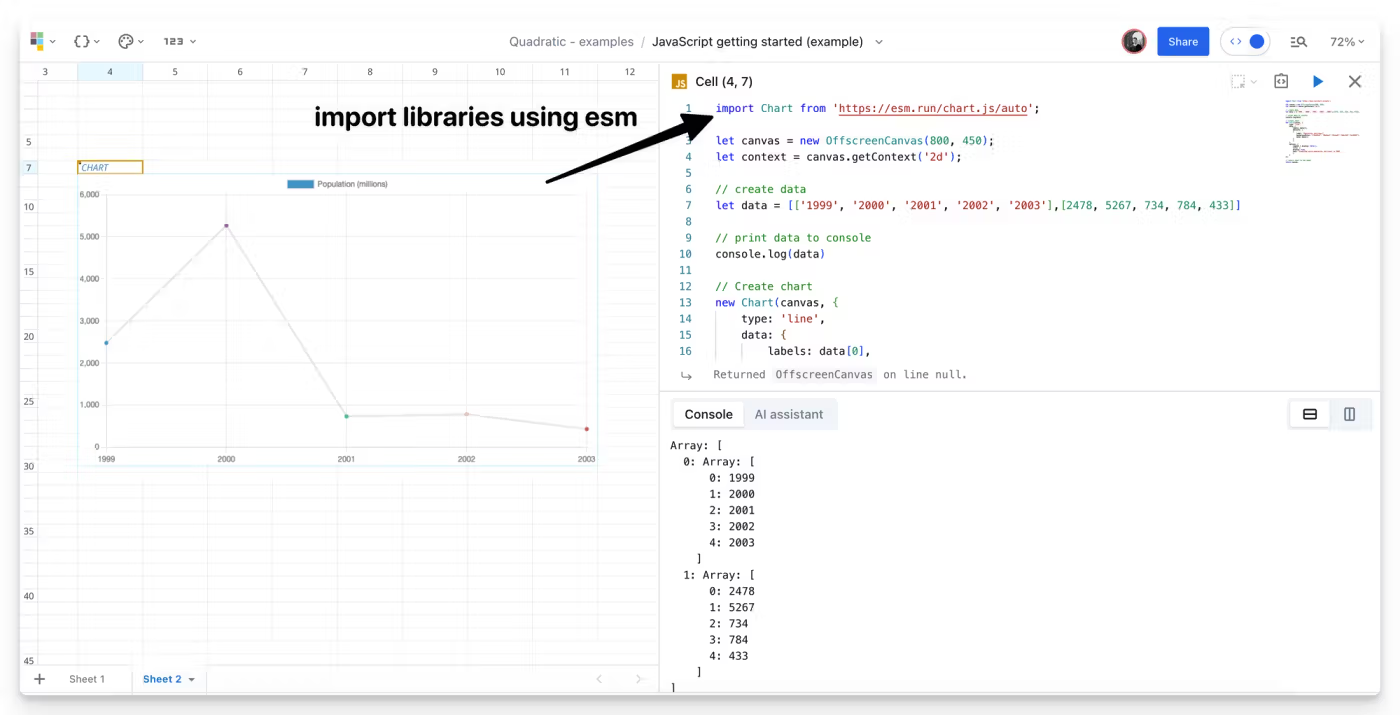Click the Population (millions) chart legend
The image size is (1400, 715).
coord(337,184)
